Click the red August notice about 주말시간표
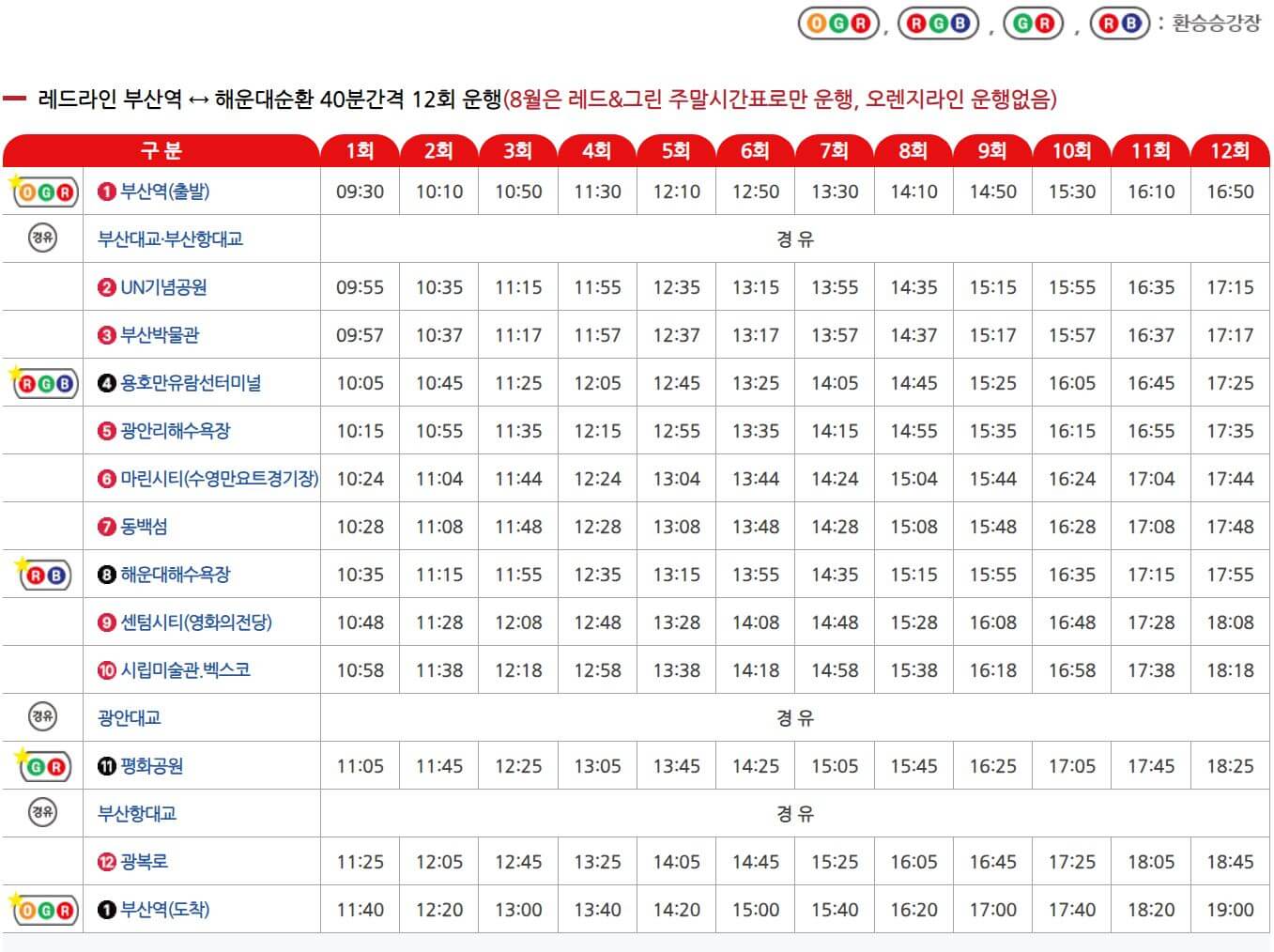1274x952 pixels. tap(780, 99)
